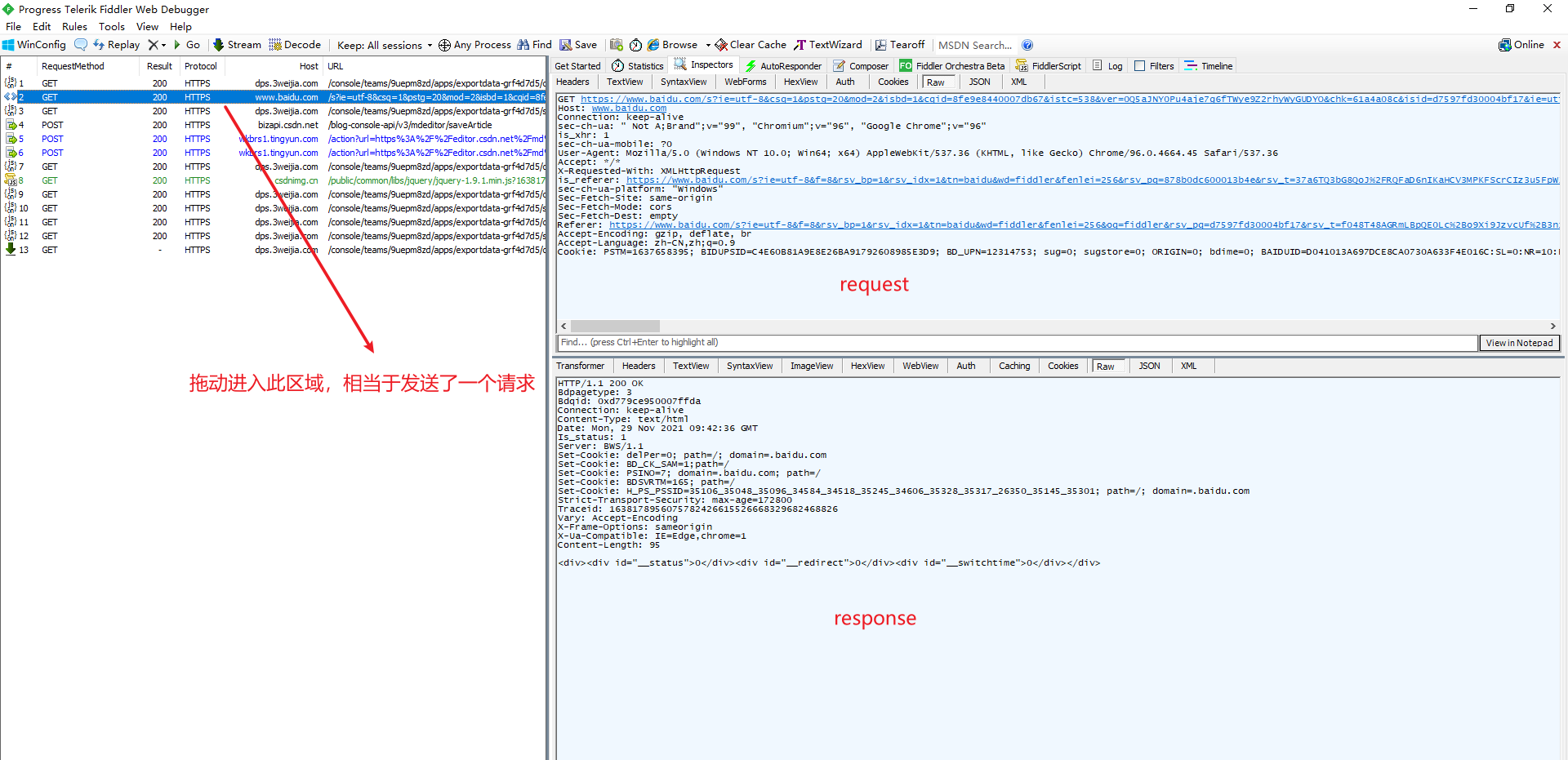This screenshot has width=1568, height=760.
Task: Open the Rules menu
Action: coord(74,26)
